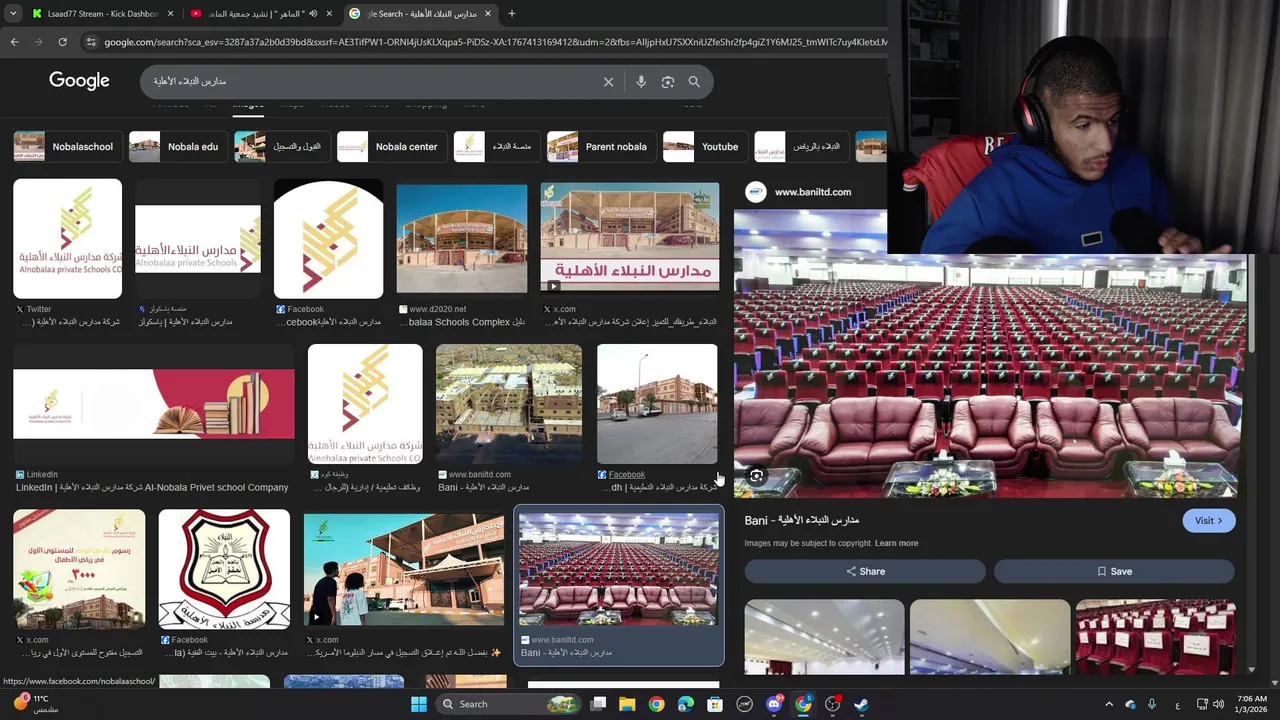Open LinkedIn books banner image result
The image size is (1280, 720).
(x=154, y=404)
